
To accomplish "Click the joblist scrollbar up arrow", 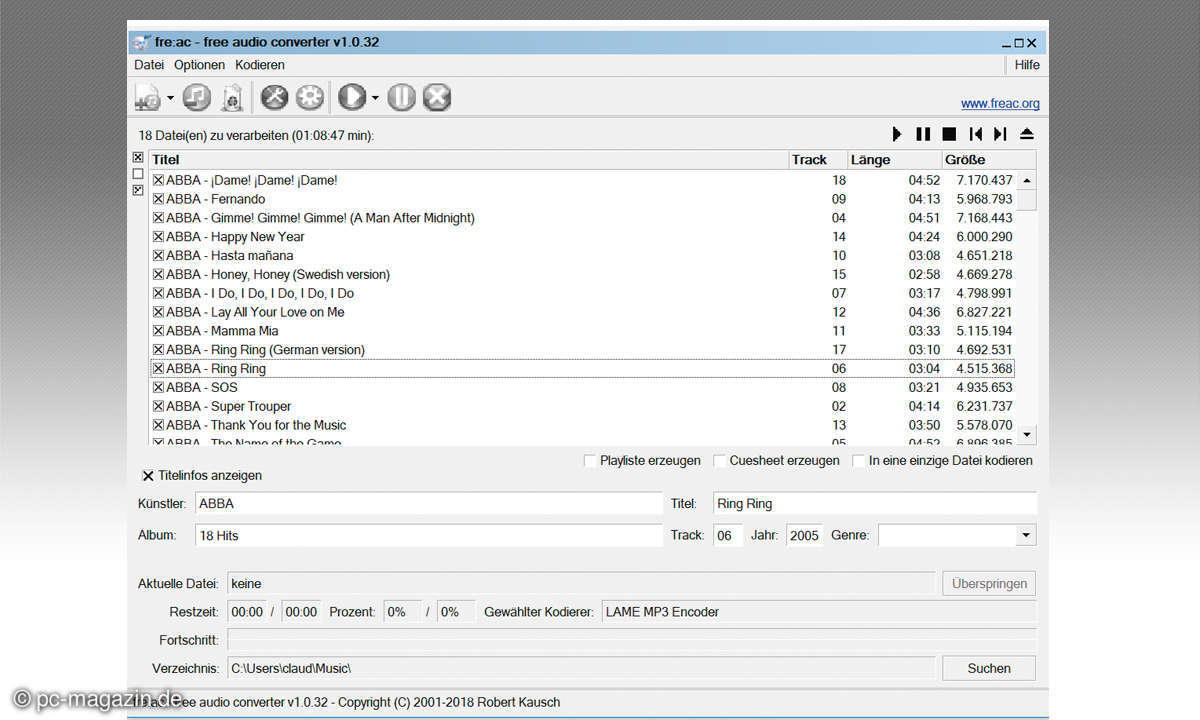I will (1027, 180).
